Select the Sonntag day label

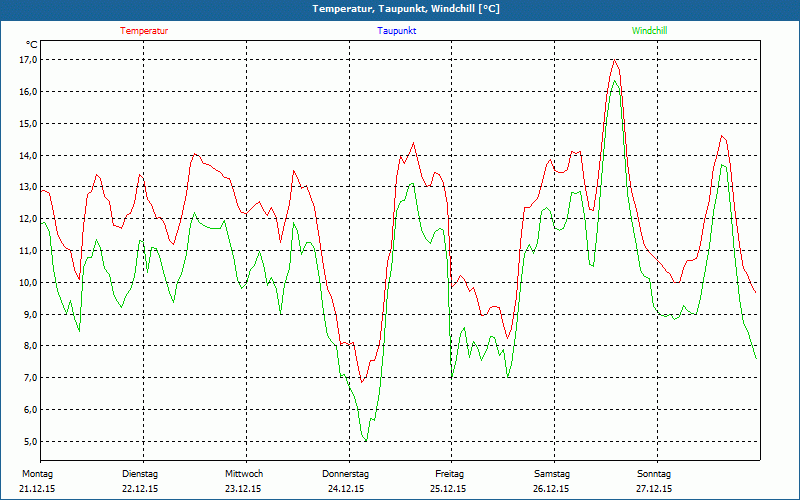[654, 474]
